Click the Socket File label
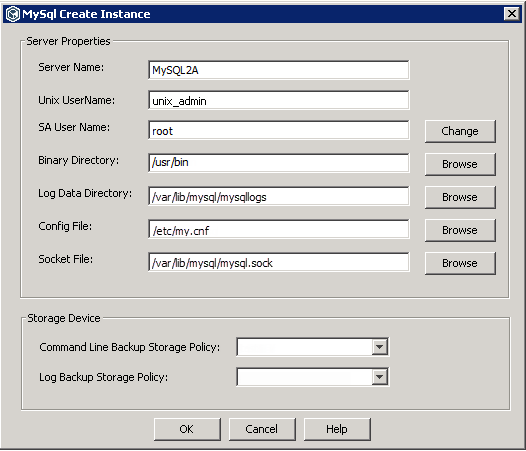 pyautogui.click(x=65, y=259)
